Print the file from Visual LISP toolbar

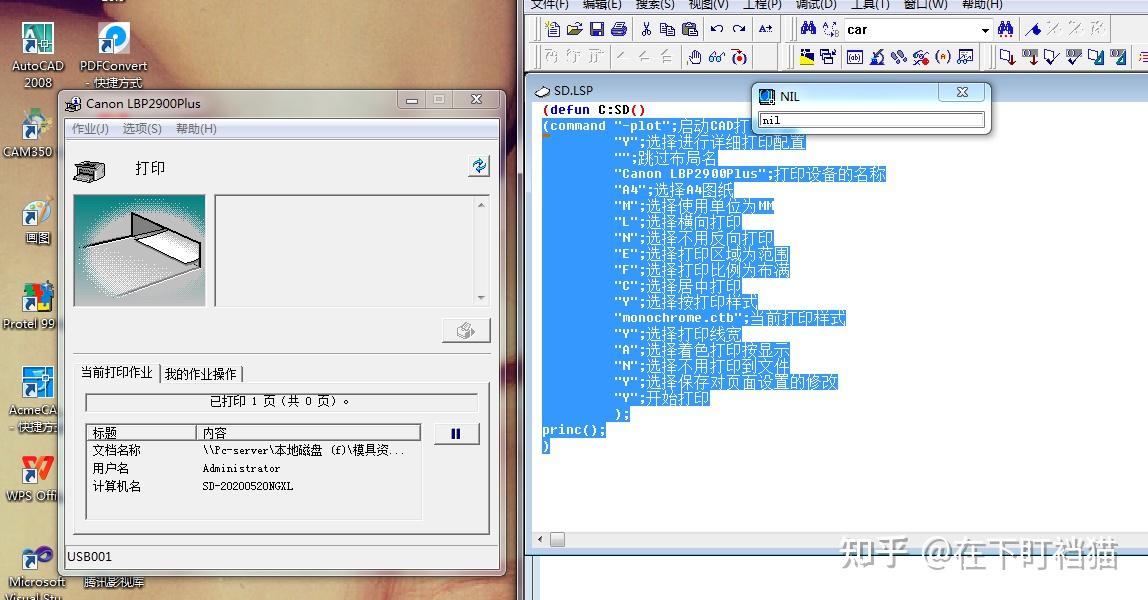tap(619, 29)
